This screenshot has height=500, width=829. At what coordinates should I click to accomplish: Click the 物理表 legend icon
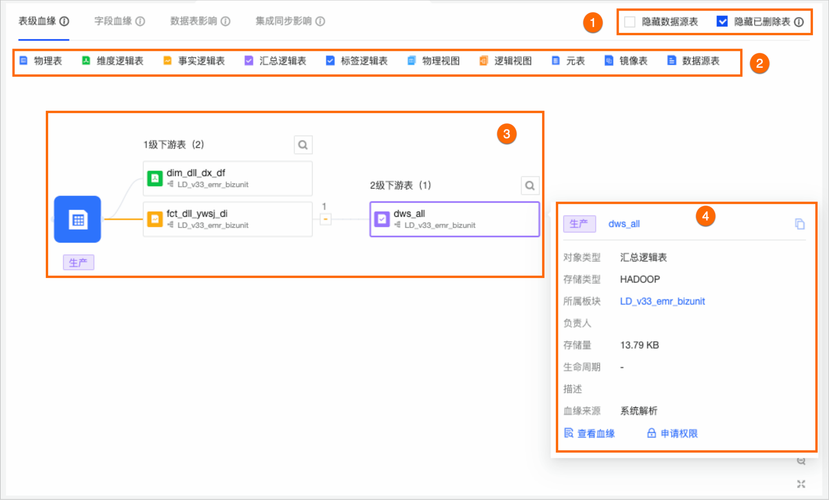[24, 61]
